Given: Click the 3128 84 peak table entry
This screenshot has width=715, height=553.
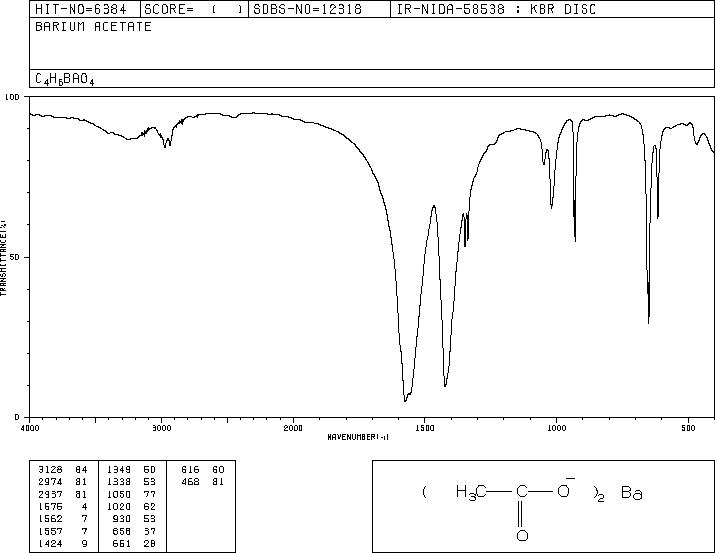Looking at the screenshot, I should [62, 470].
